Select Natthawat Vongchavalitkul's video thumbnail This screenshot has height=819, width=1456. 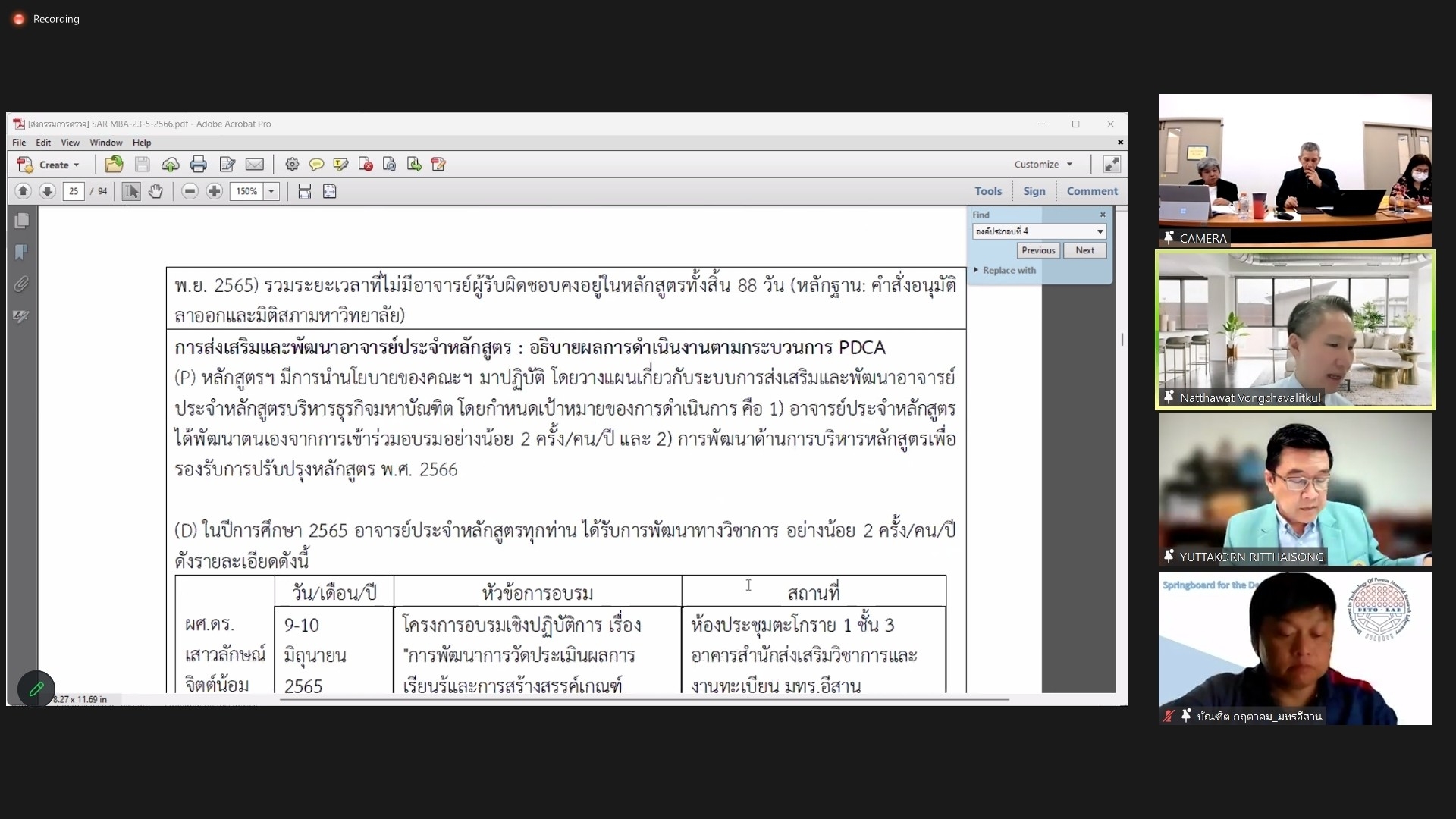coord(1295,330)
